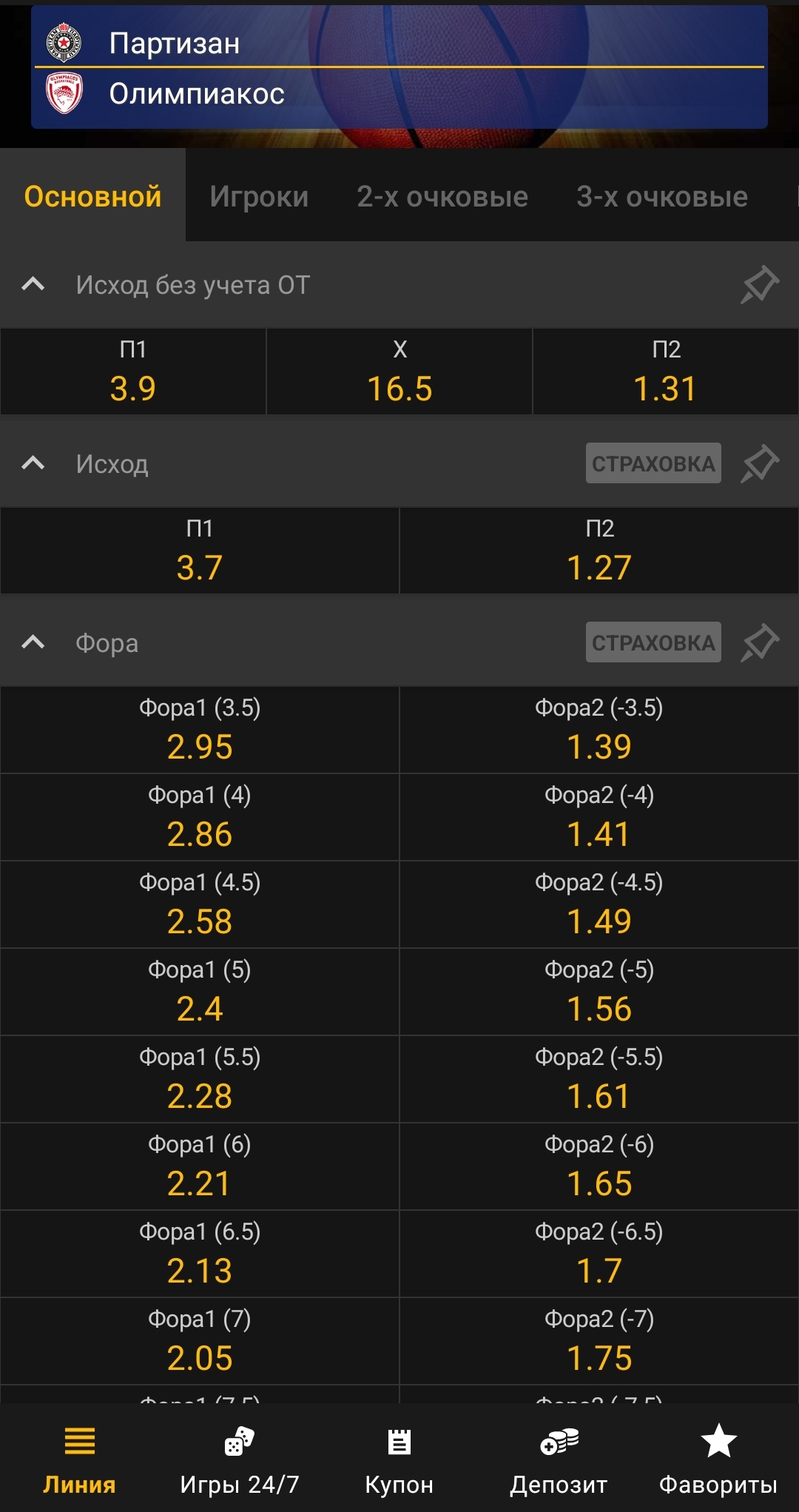This screenshot has height=1512, width=799.
Task: Tap СТРАХОВКА button in Фора section
Action: pos(653,642)
